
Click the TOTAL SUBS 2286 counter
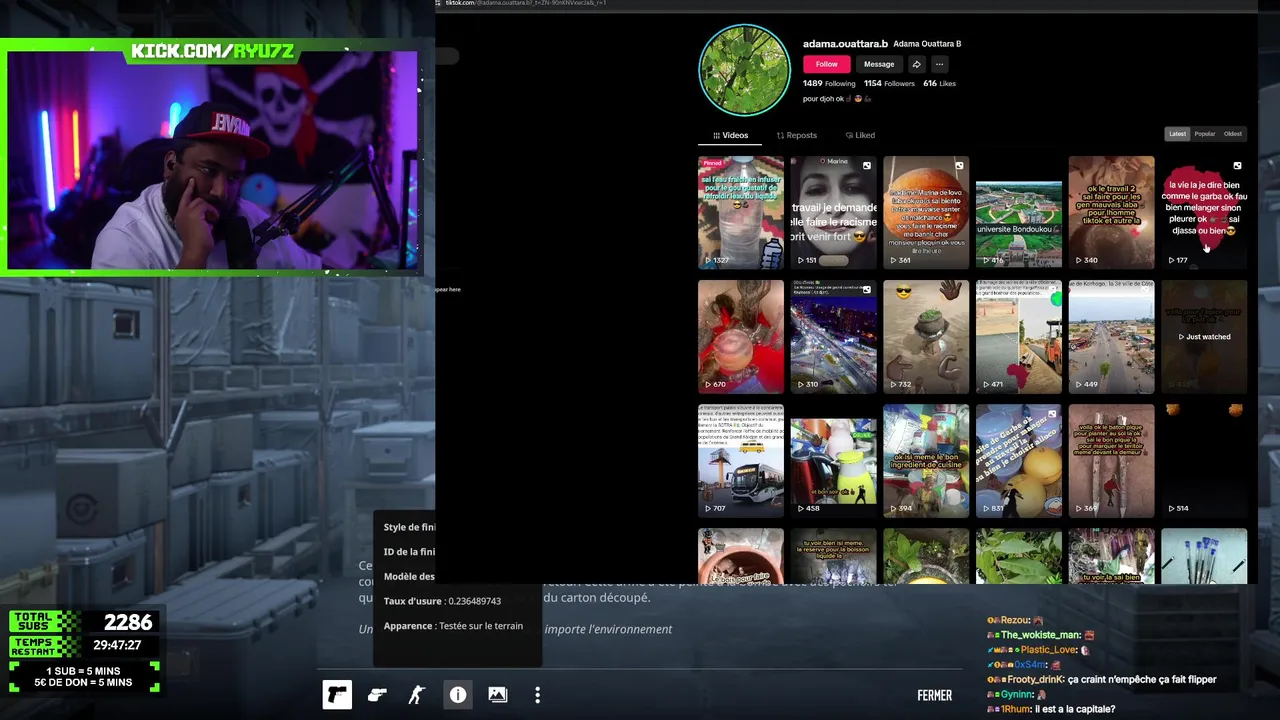[x=84, y=622]
